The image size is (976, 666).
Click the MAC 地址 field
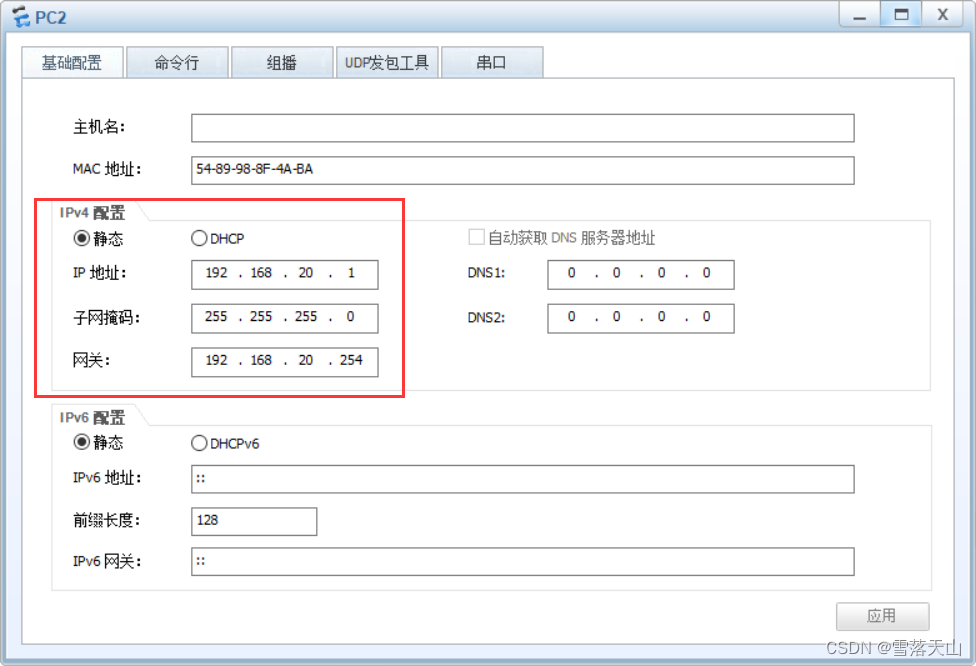pos(523,170)
